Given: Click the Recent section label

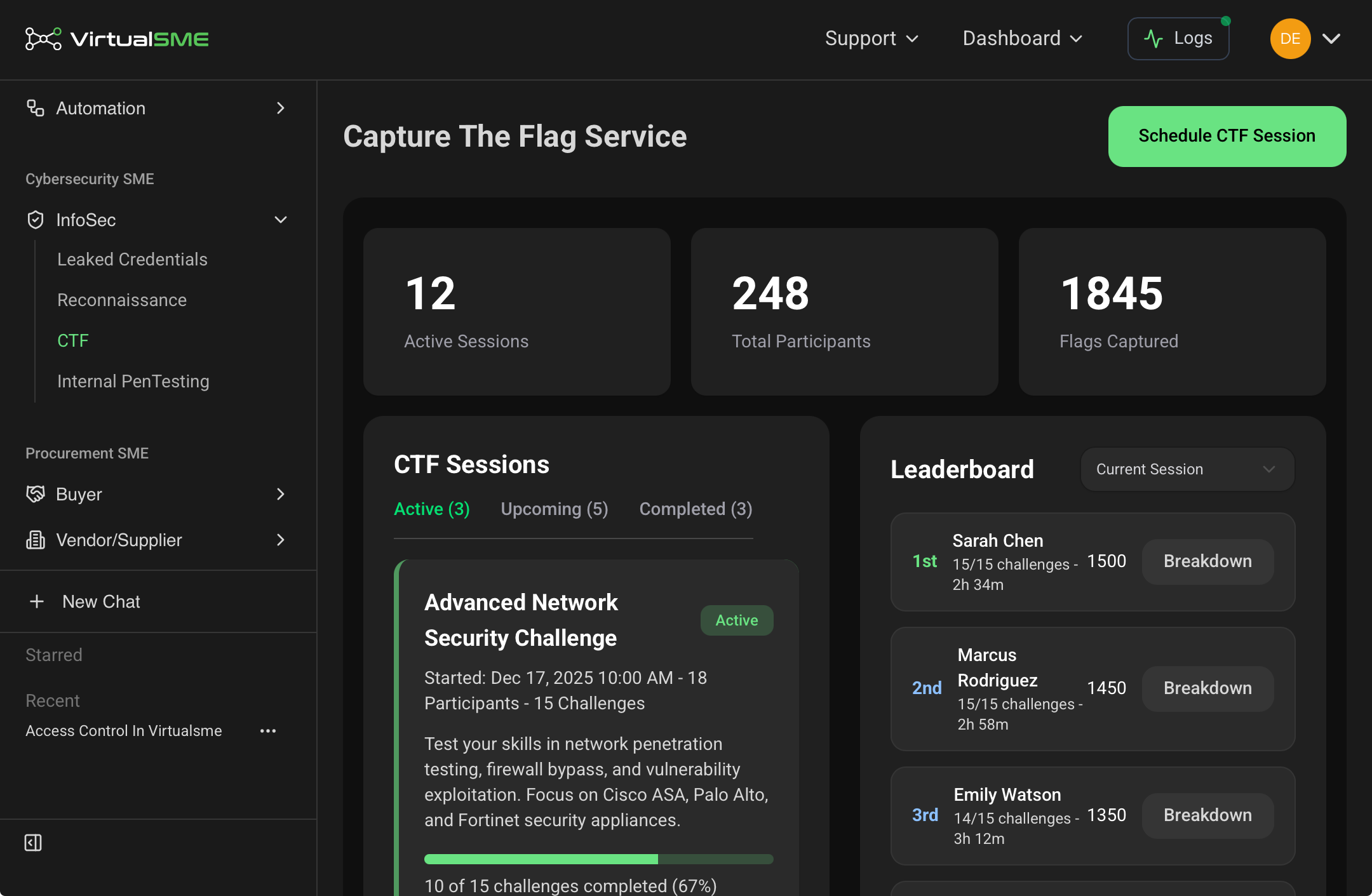Looking at the screenshot, I should tap(53, 700).
